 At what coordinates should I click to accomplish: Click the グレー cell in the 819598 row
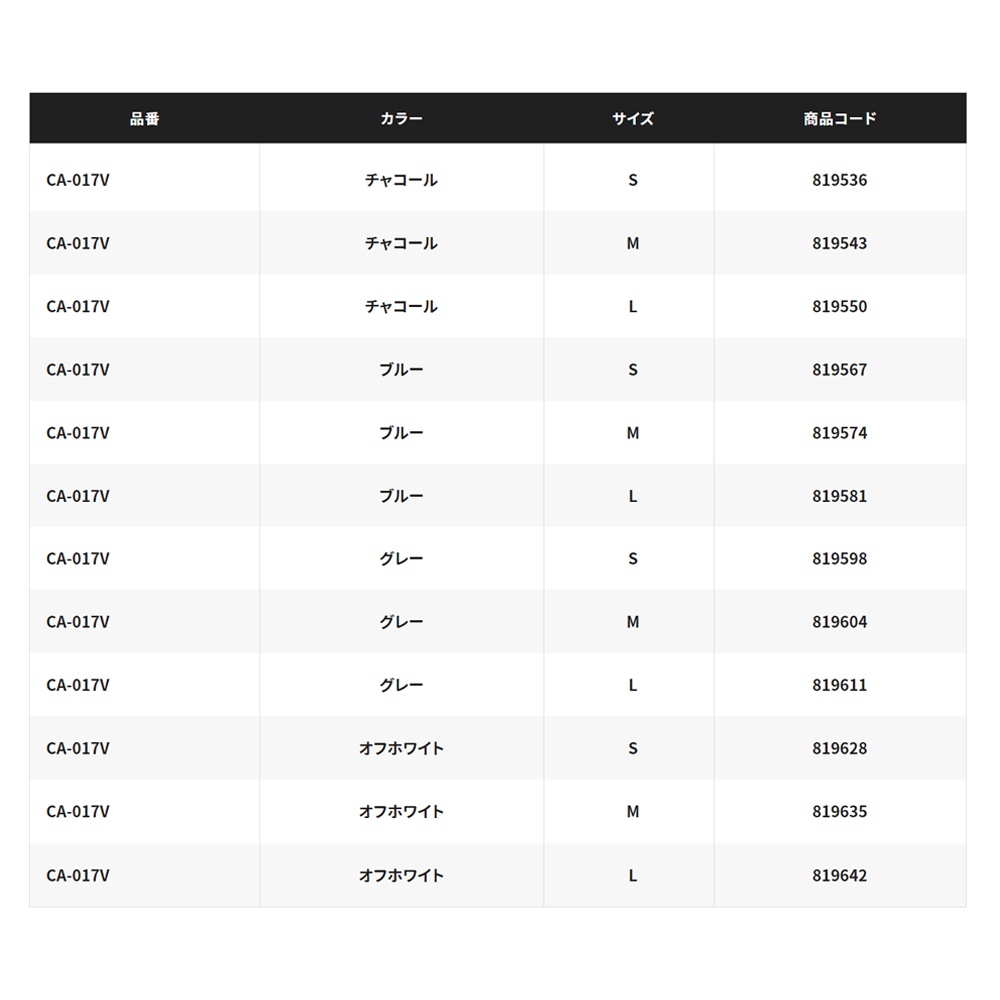pyautogui.click(x=401, y=559)
